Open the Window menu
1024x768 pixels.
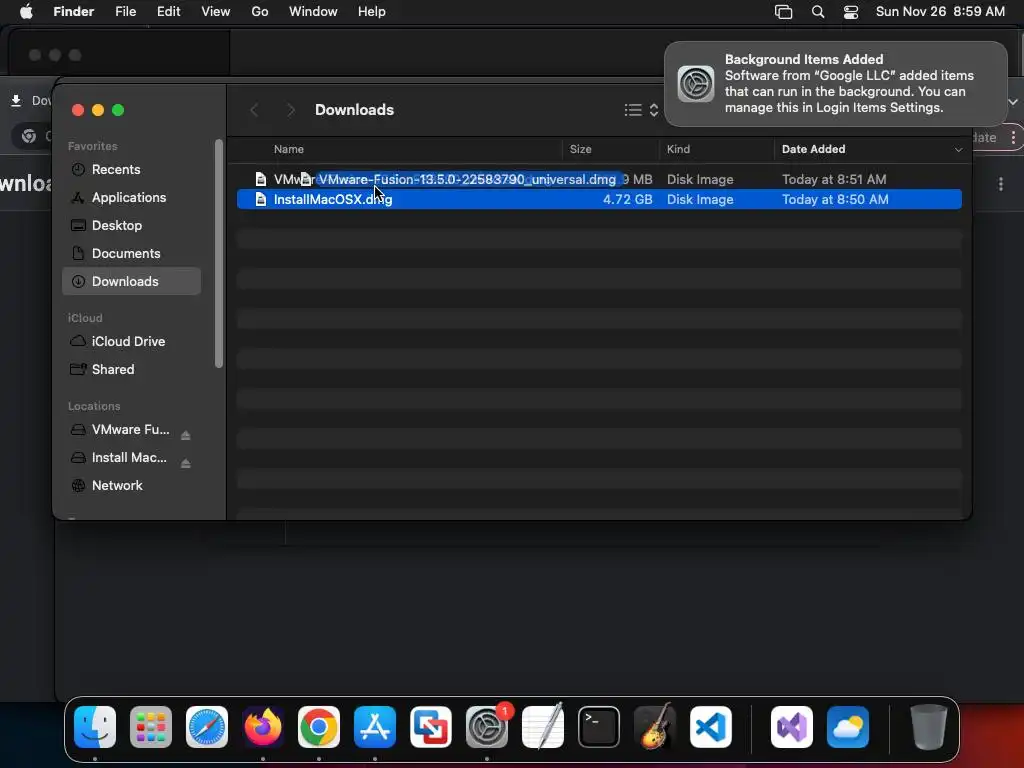(x=313, y=12)
